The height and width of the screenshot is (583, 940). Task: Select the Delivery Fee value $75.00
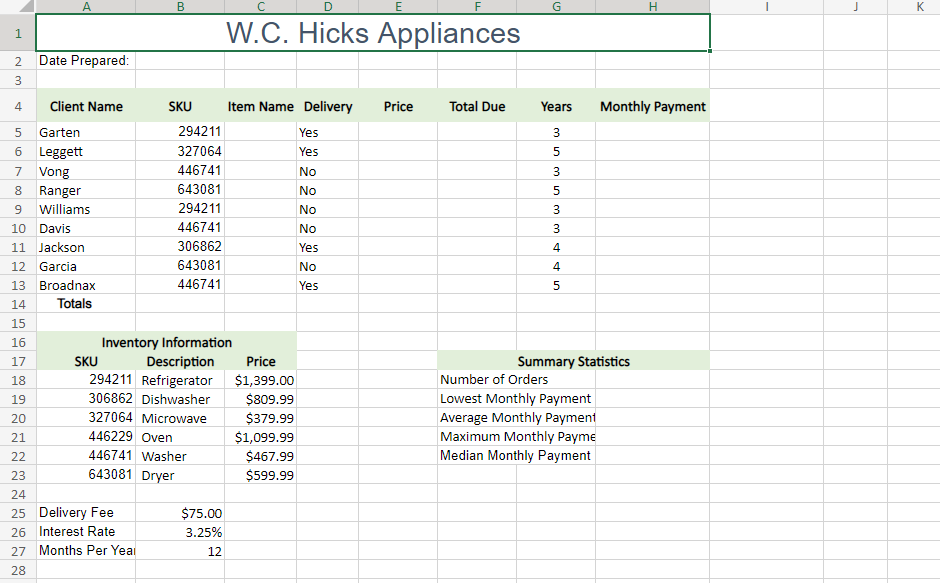(180, 513)
